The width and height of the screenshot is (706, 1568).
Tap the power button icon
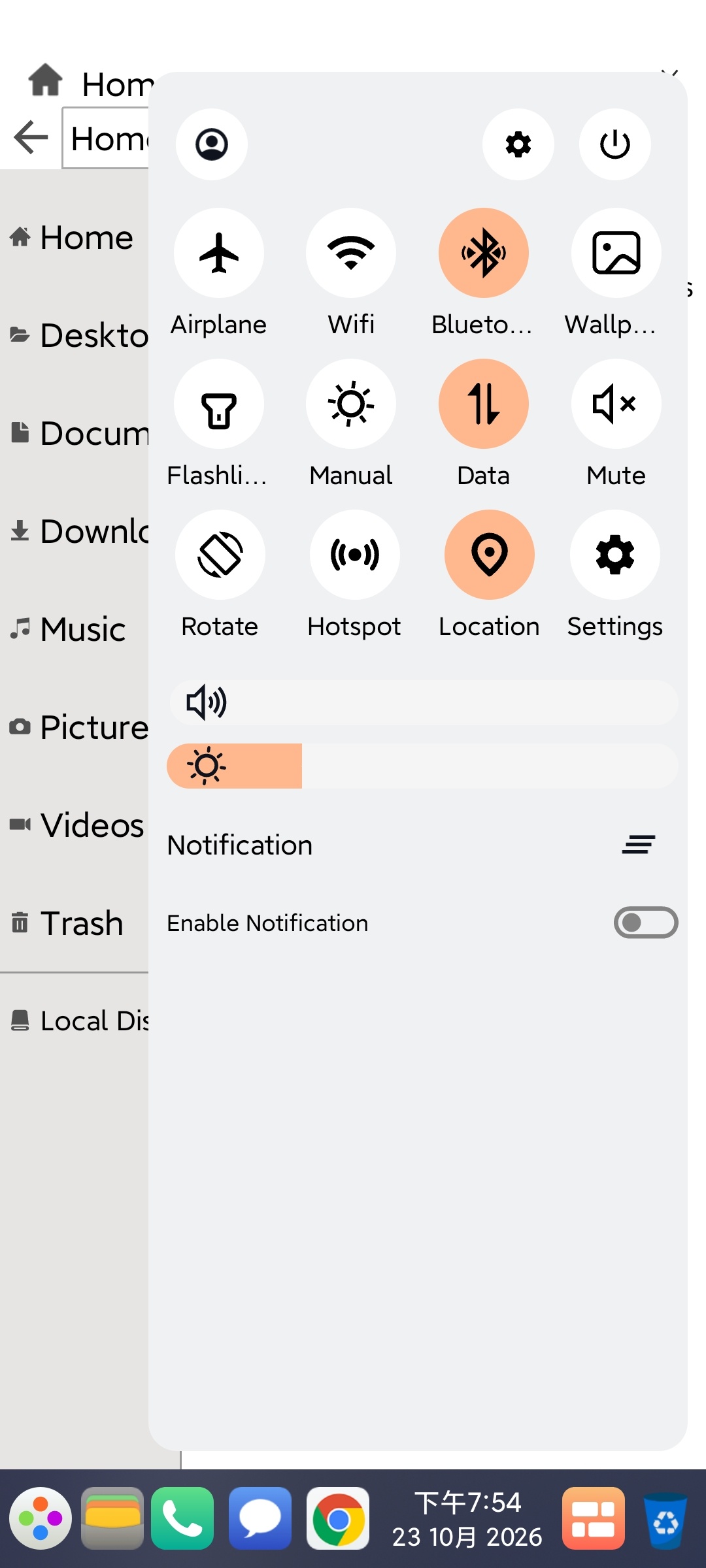point(615,144)
